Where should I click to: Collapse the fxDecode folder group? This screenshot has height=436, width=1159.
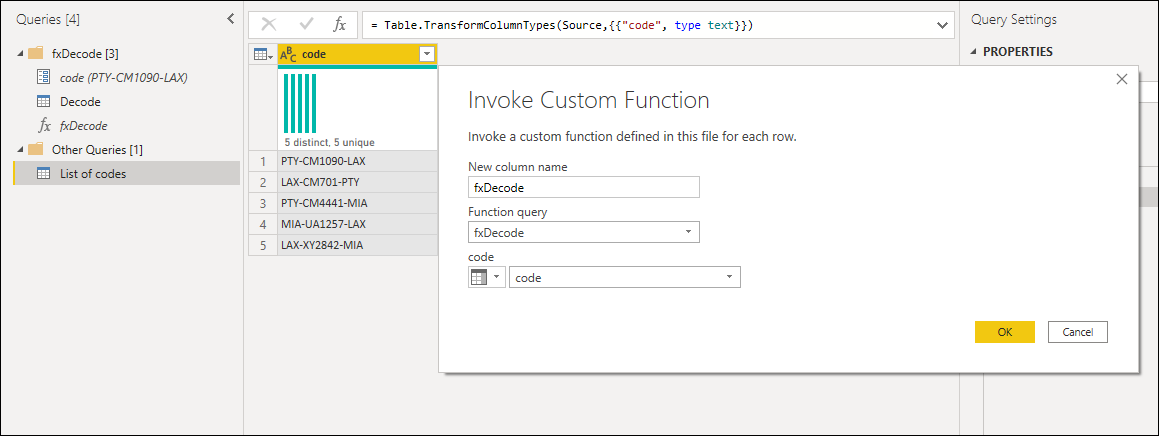(21, 53)
